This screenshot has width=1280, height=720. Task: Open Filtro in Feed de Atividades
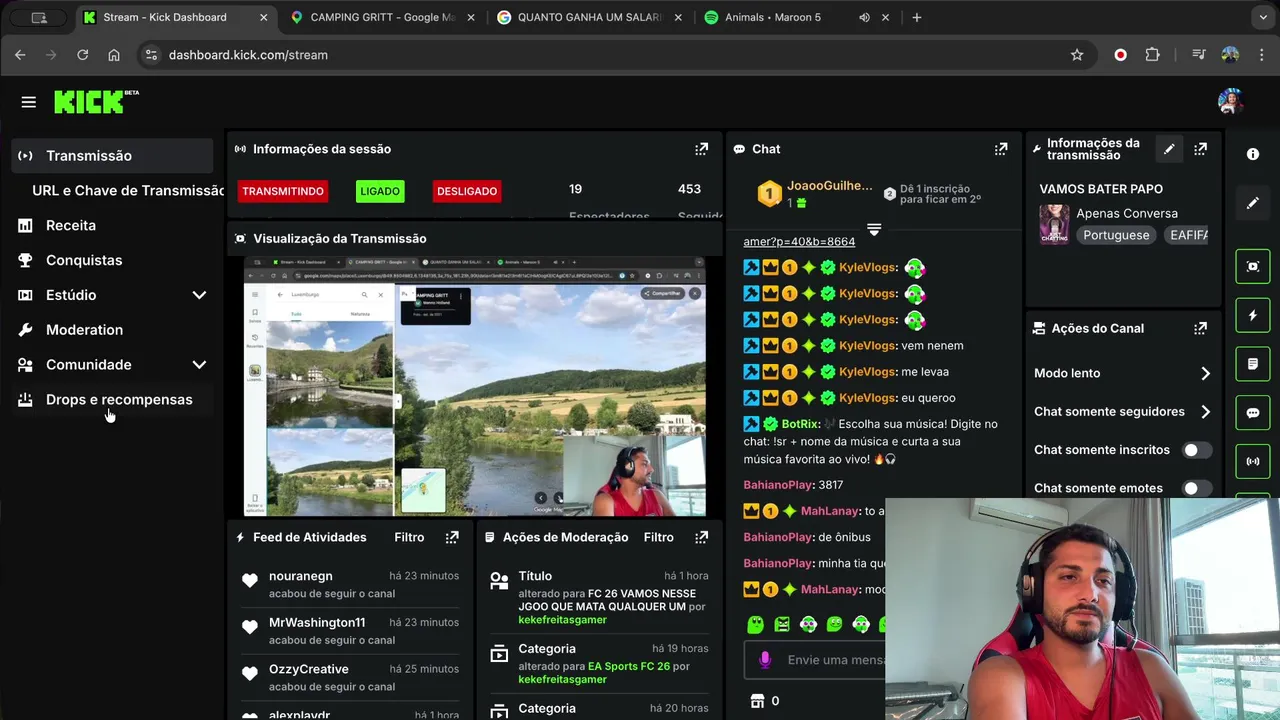pos(409,537)
